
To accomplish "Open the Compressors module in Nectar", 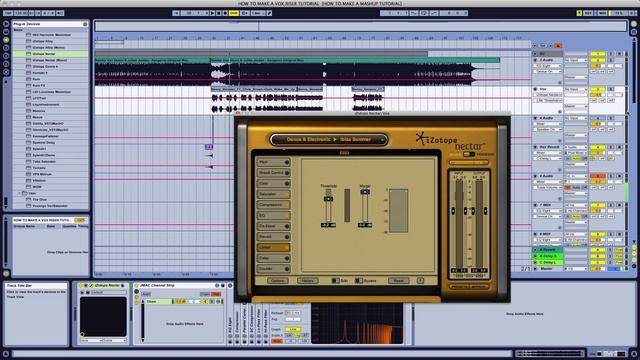I will [273, 205].
